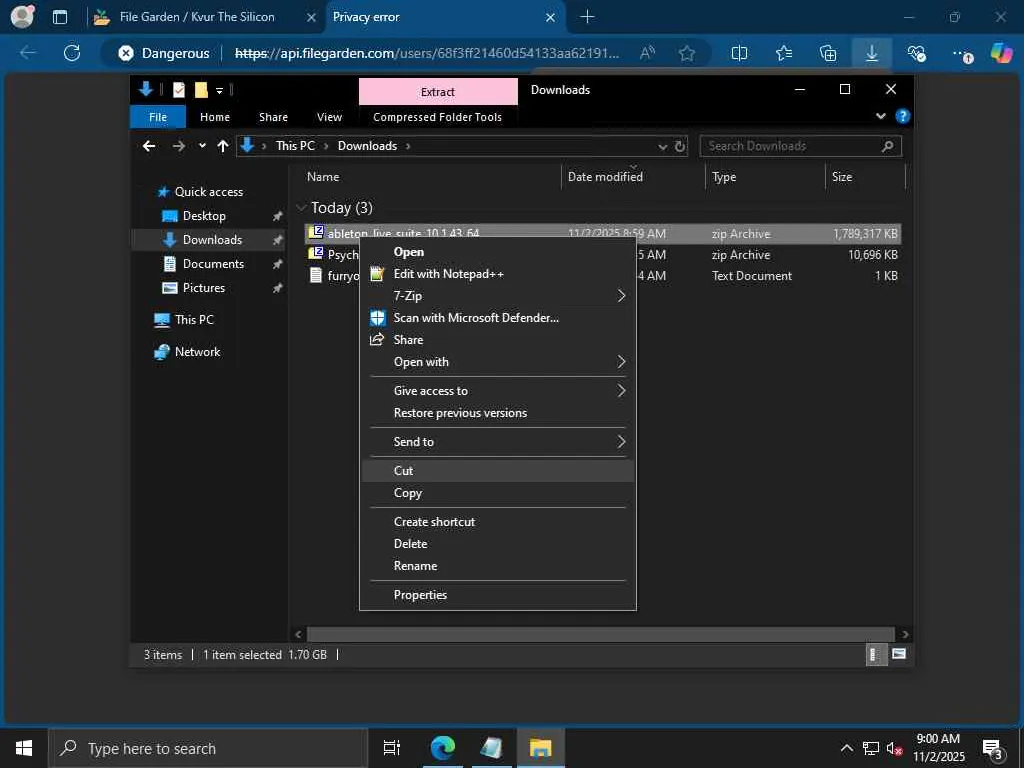Select Quick access in navigation pane
This screenshot has height=768, width=1024.
coord(208,191)
